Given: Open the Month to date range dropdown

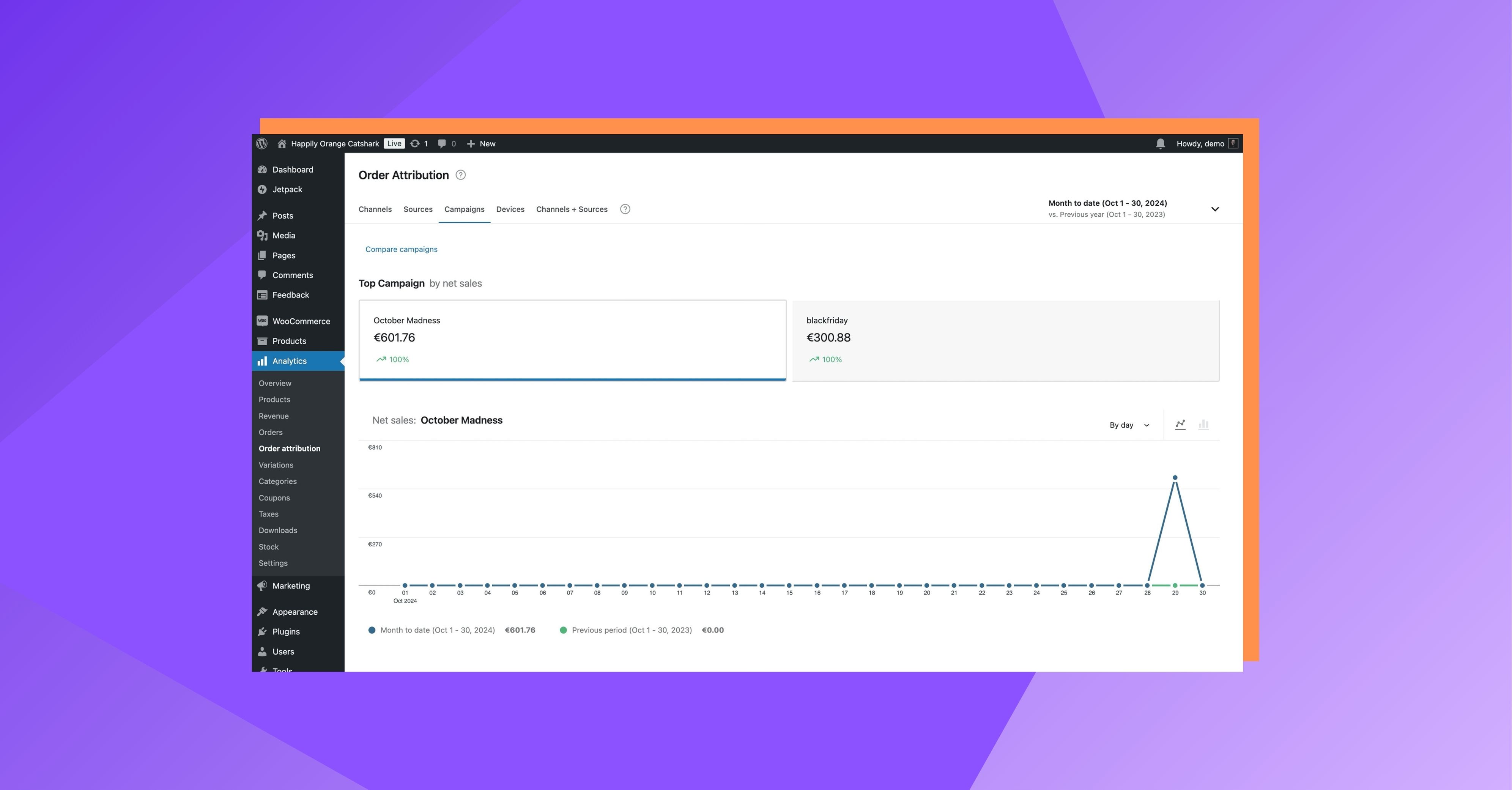Looking at the screenshot, I should point(1133,209).
